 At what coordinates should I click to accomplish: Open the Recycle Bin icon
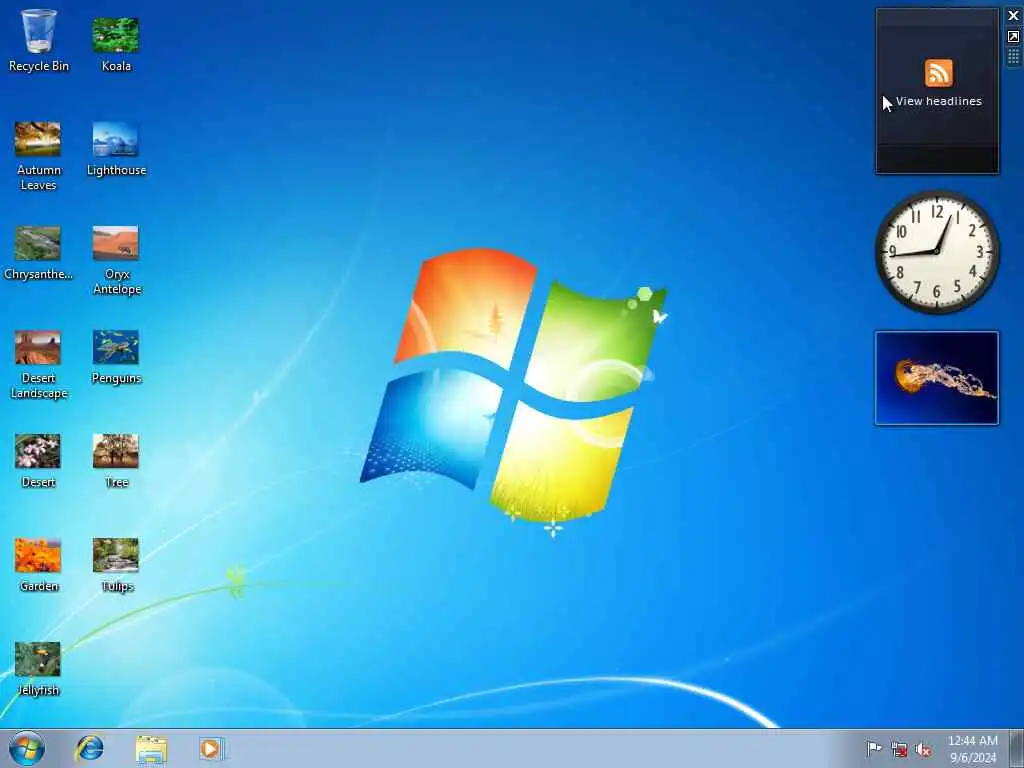(39, 40)
